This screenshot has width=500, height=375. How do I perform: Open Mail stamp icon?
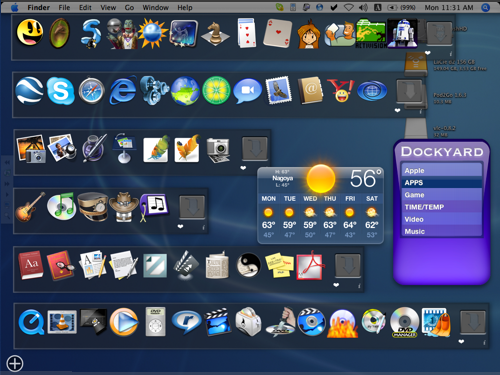(279, 90)
